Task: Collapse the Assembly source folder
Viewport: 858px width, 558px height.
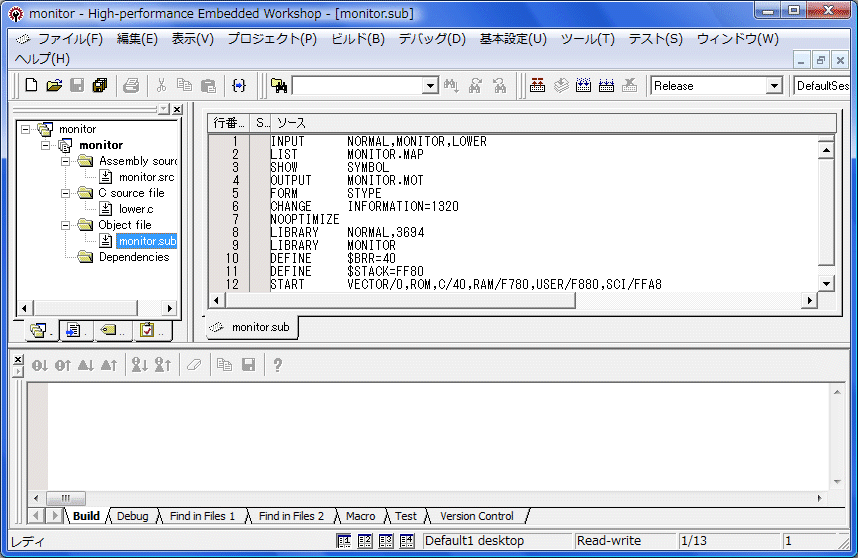Action: 66,161
